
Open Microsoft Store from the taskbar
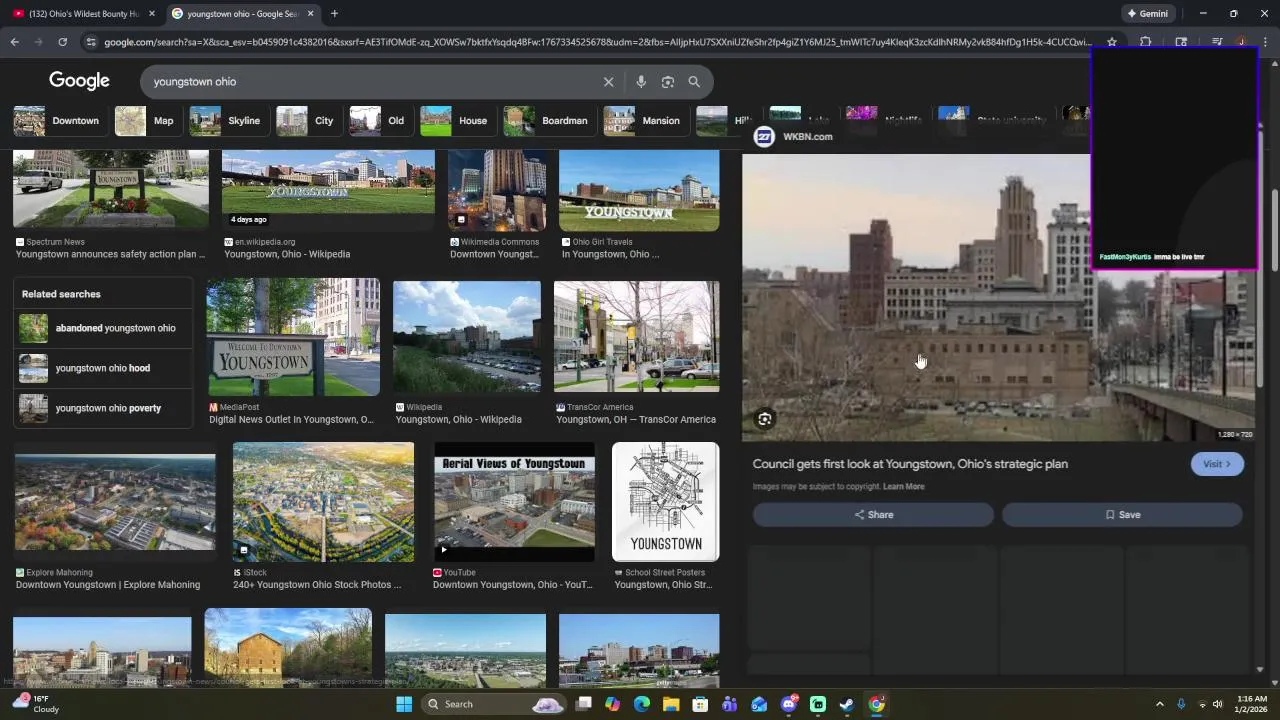click(x=700, y=704)
